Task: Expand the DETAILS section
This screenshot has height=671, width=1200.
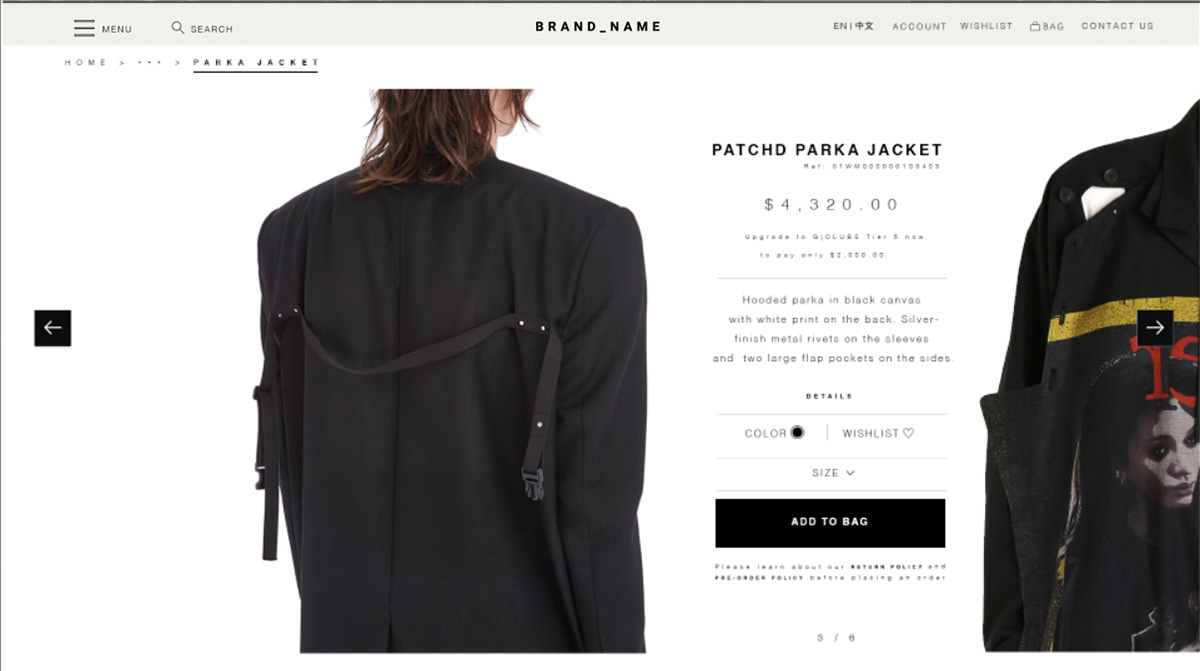Action: [829, 396]
